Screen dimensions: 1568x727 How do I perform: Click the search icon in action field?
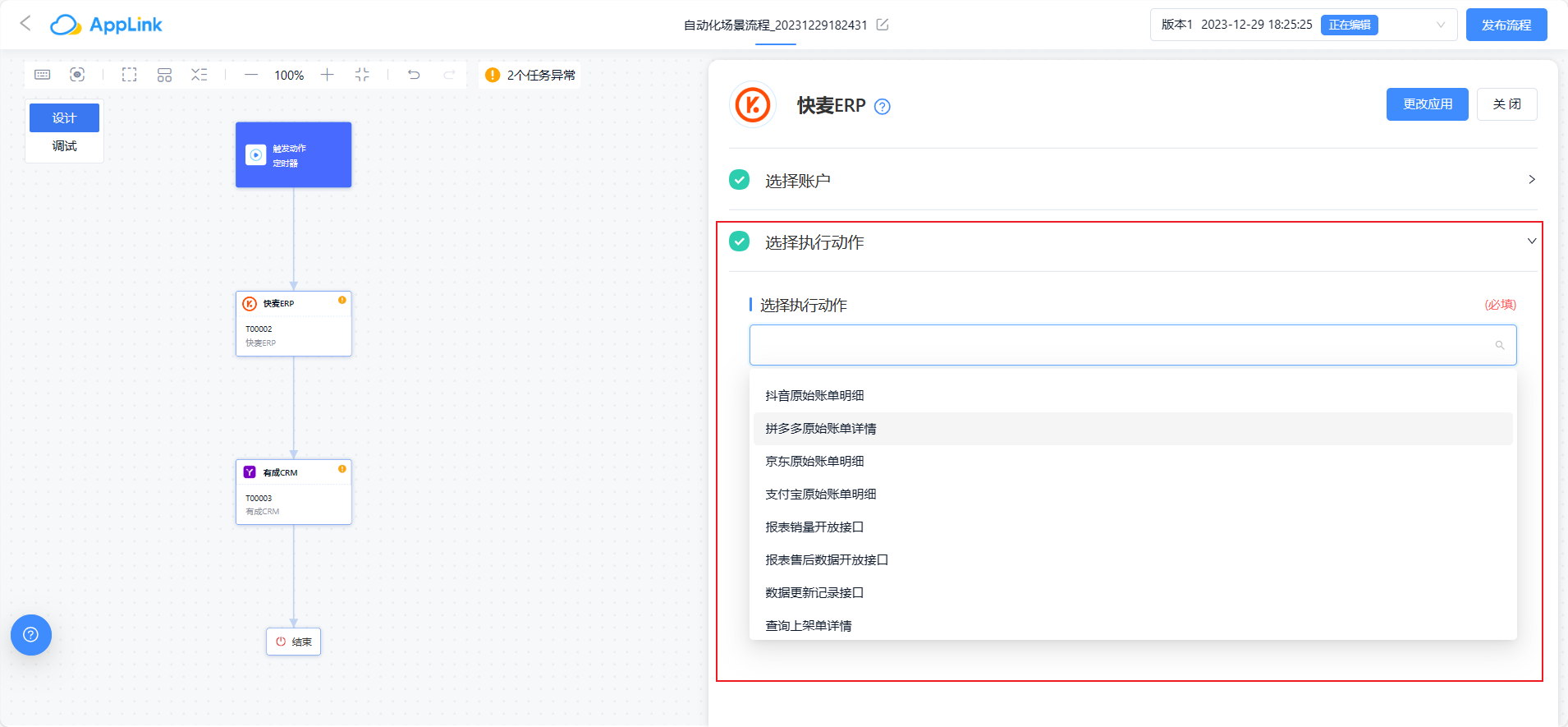click(1500, 345)
